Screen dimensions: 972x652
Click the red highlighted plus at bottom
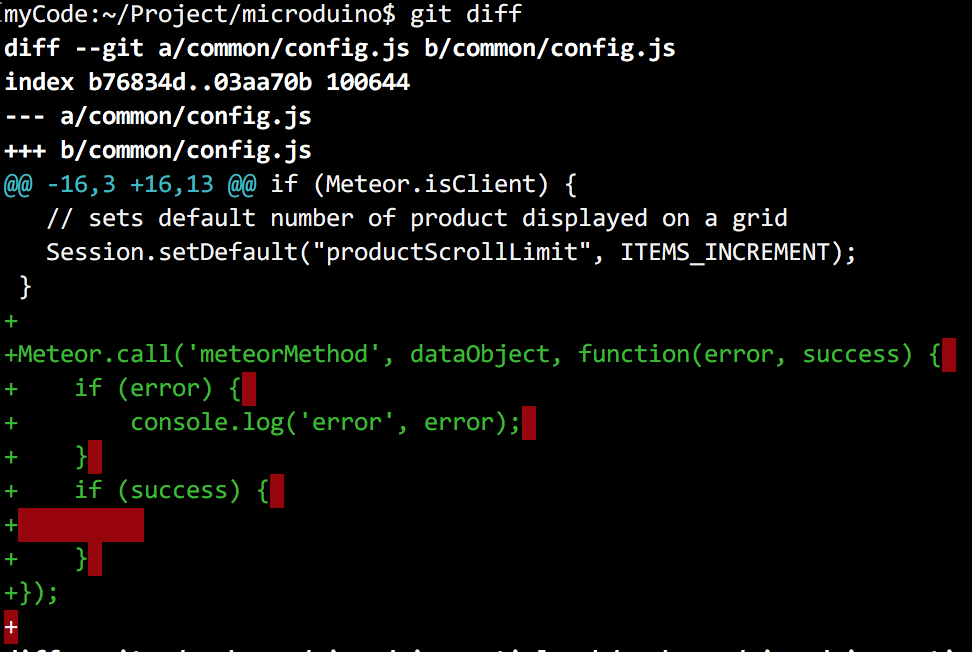pos(11,627)
